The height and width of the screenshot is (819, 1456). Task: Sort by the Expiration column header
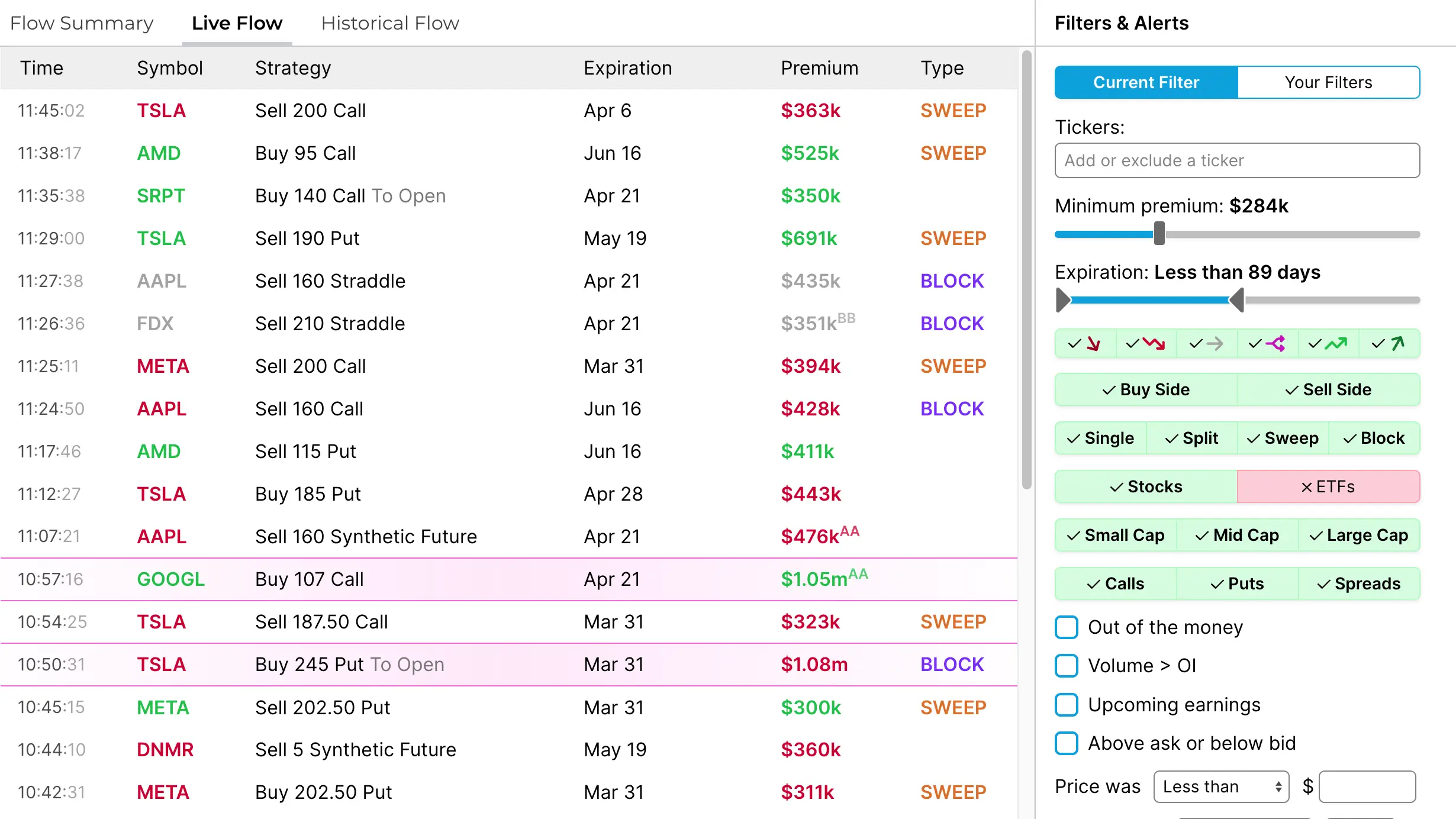click(x=628, y=68)
